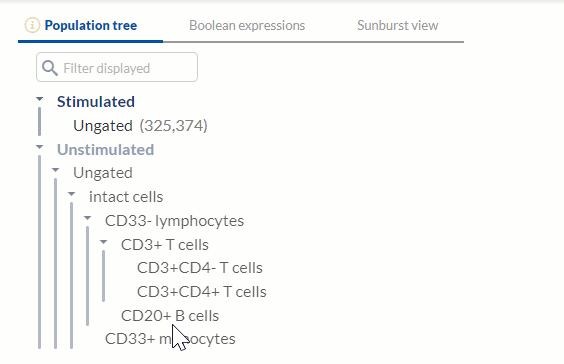The image size is (564, 364).
Task: Select the CD20+ B cells population
Action: tap(170, 316)
